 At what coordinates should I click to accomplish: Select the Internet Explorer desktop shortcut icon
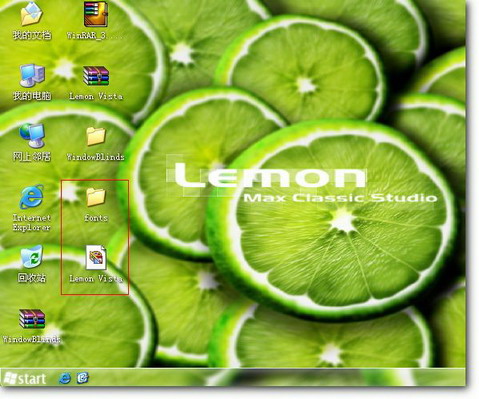(x=32, y=197)
